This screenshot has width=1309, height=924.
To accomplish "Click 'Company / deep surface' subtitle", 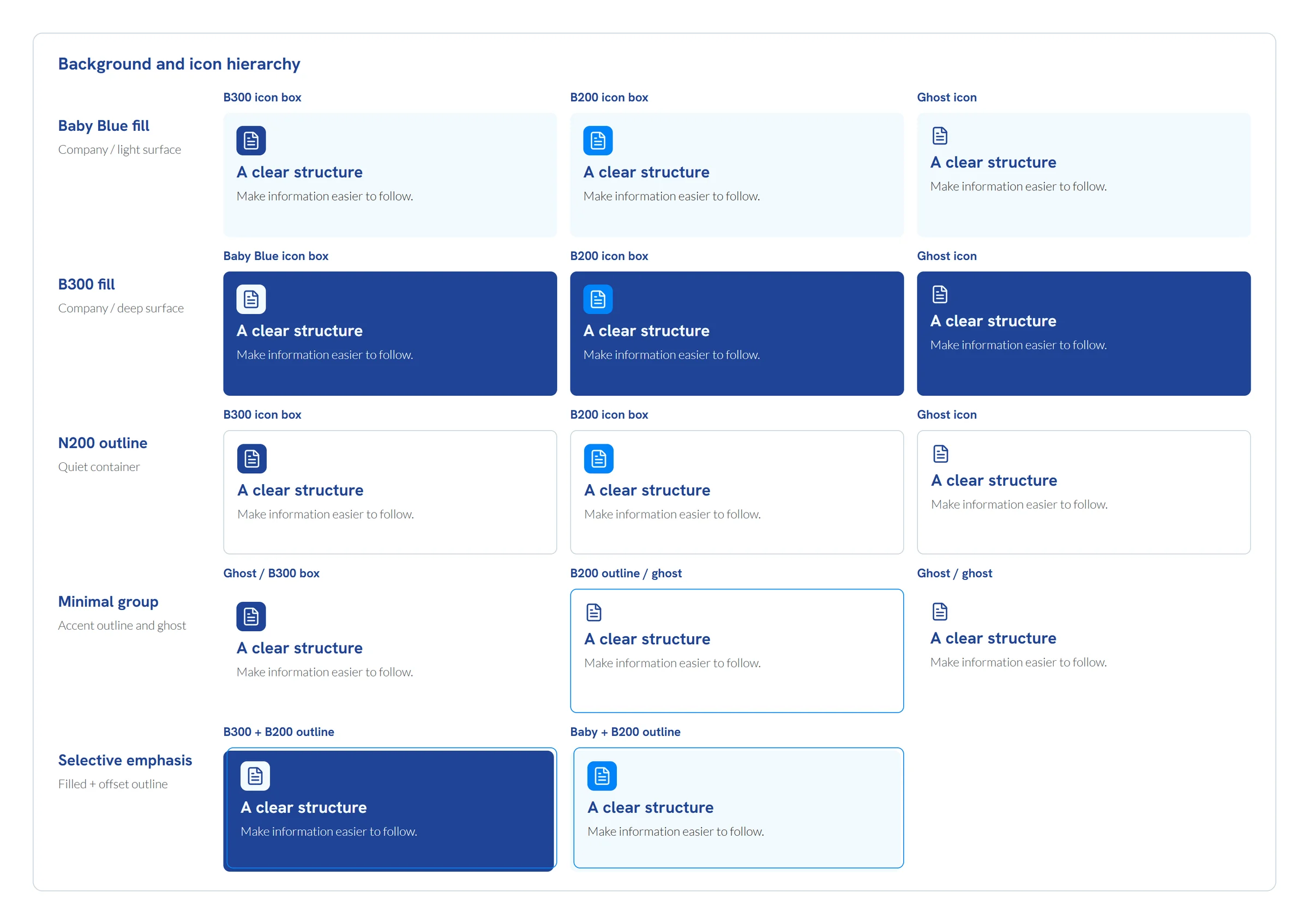I will point(121,308).
